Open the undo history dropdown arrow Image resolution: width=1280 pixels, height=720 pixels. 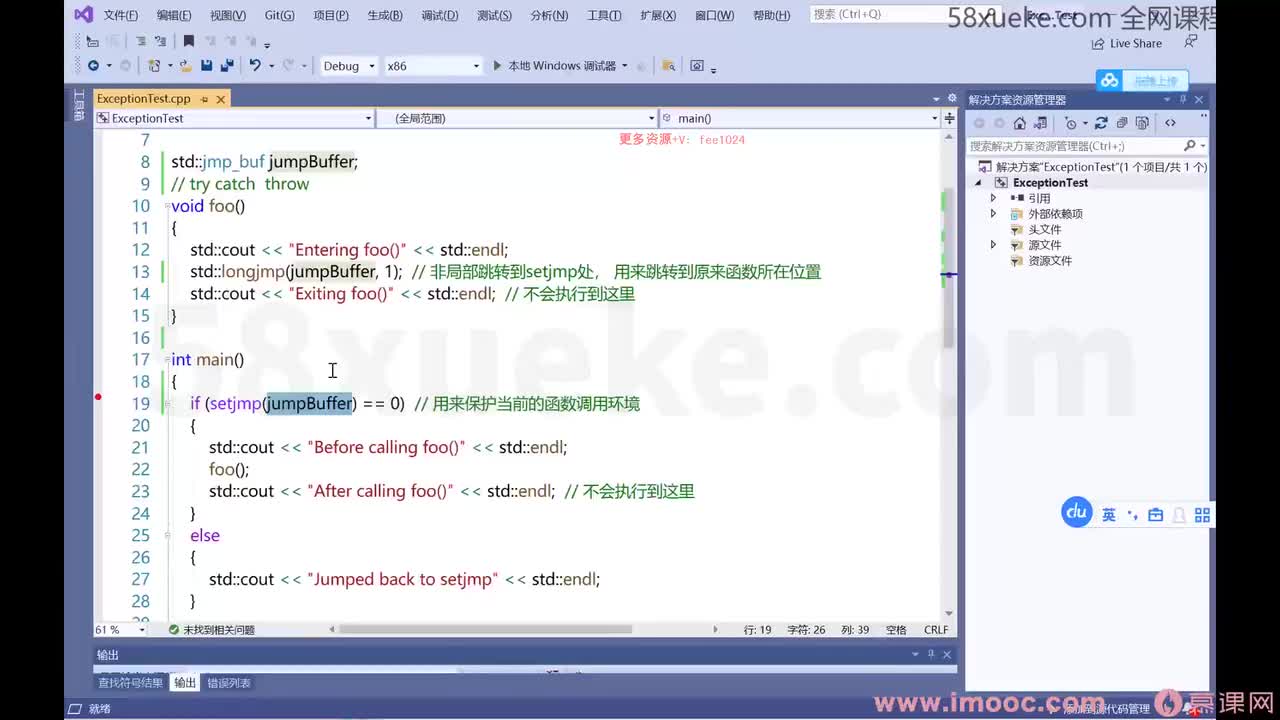pyautogui.click(x=270, y=66)
